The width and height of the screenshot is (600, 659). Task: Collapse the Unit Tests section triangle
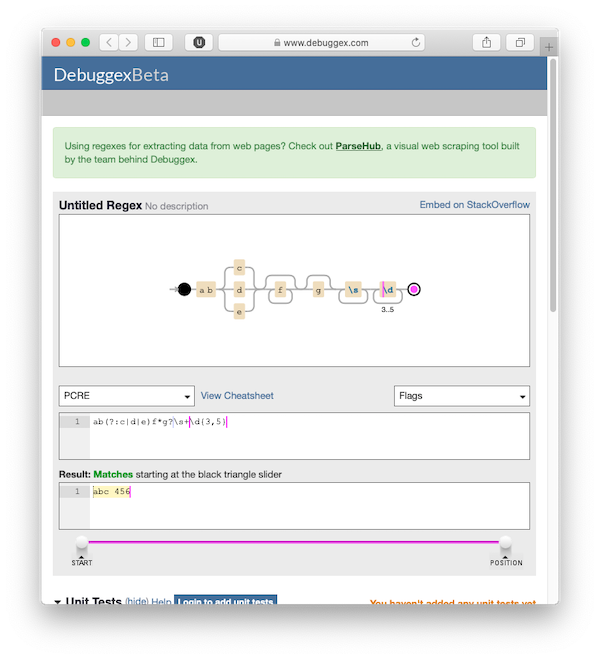click(58, 603)
